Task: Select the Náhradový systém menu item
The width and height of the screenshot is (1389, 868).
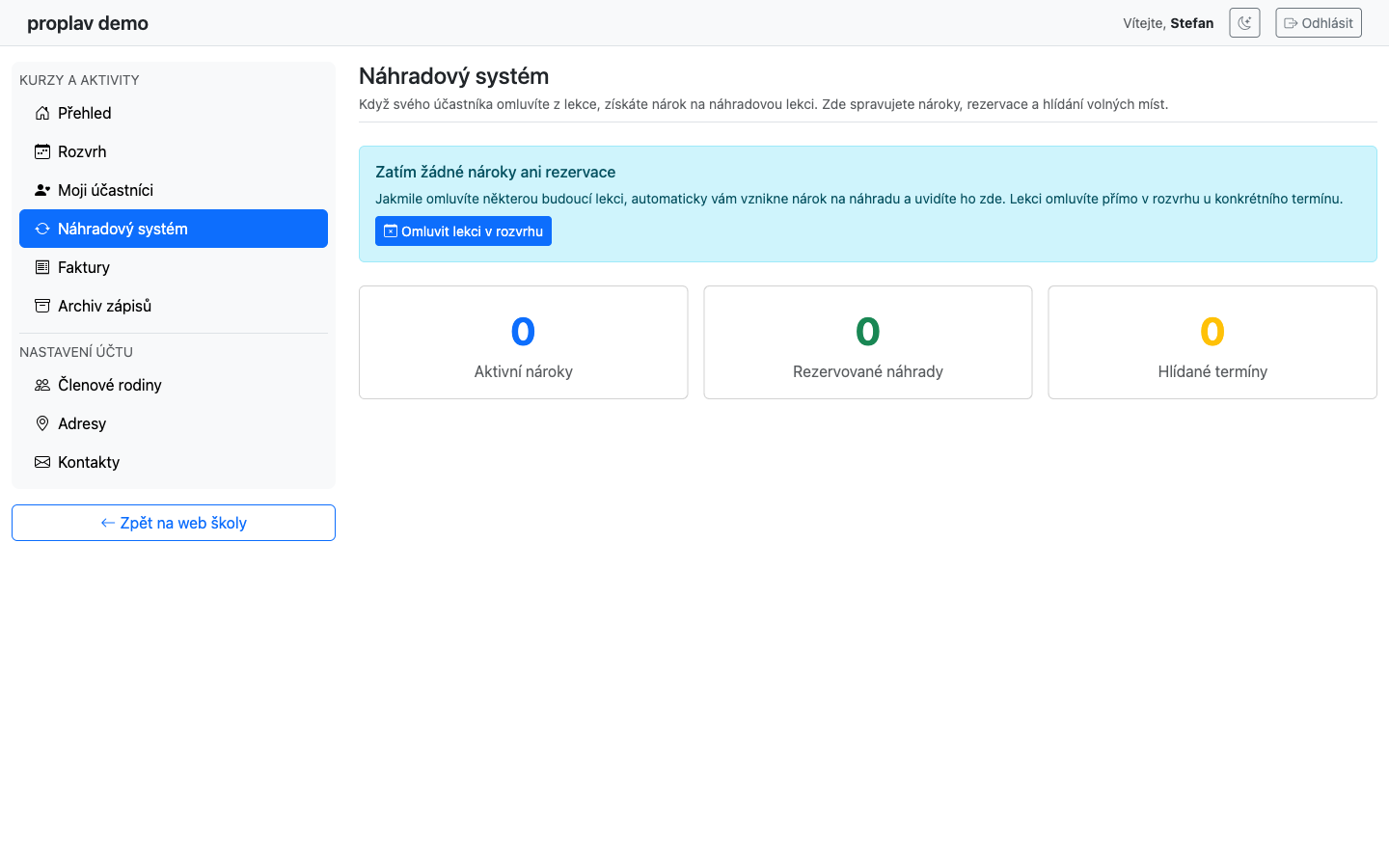Action: coord(174,229)
